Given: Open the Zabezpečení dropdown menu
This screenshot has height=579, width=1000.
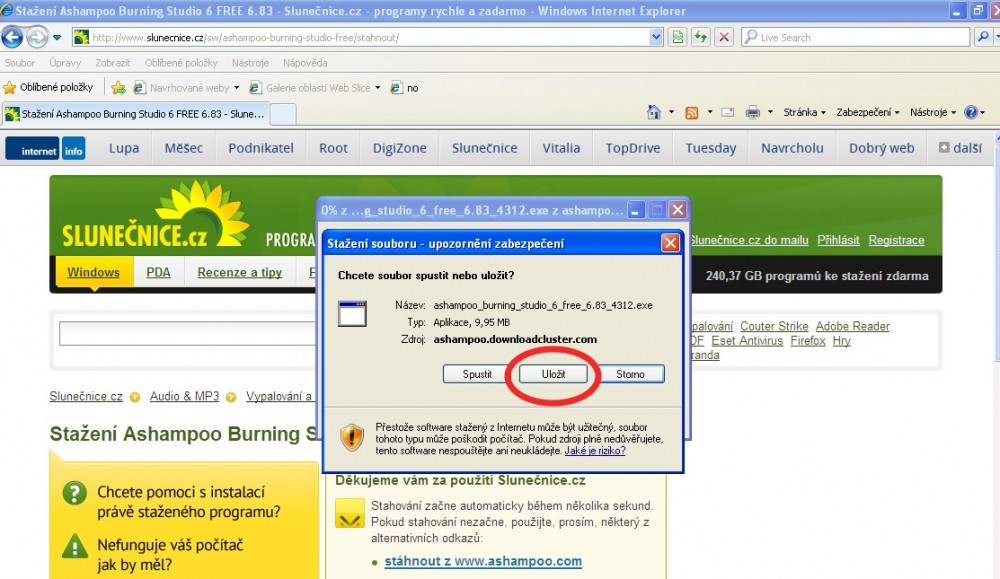Looking at the screenshot, I should (867, 112).
